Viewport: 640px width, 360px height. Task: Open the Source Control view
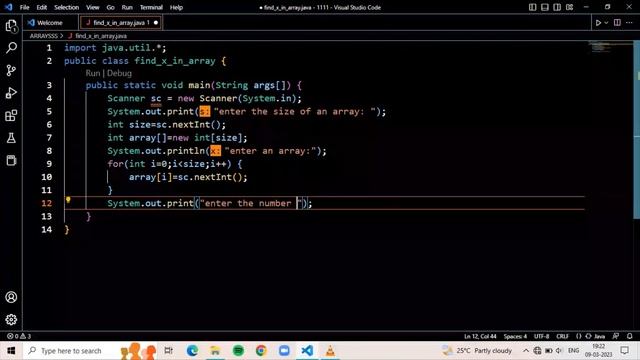[11, 71]
